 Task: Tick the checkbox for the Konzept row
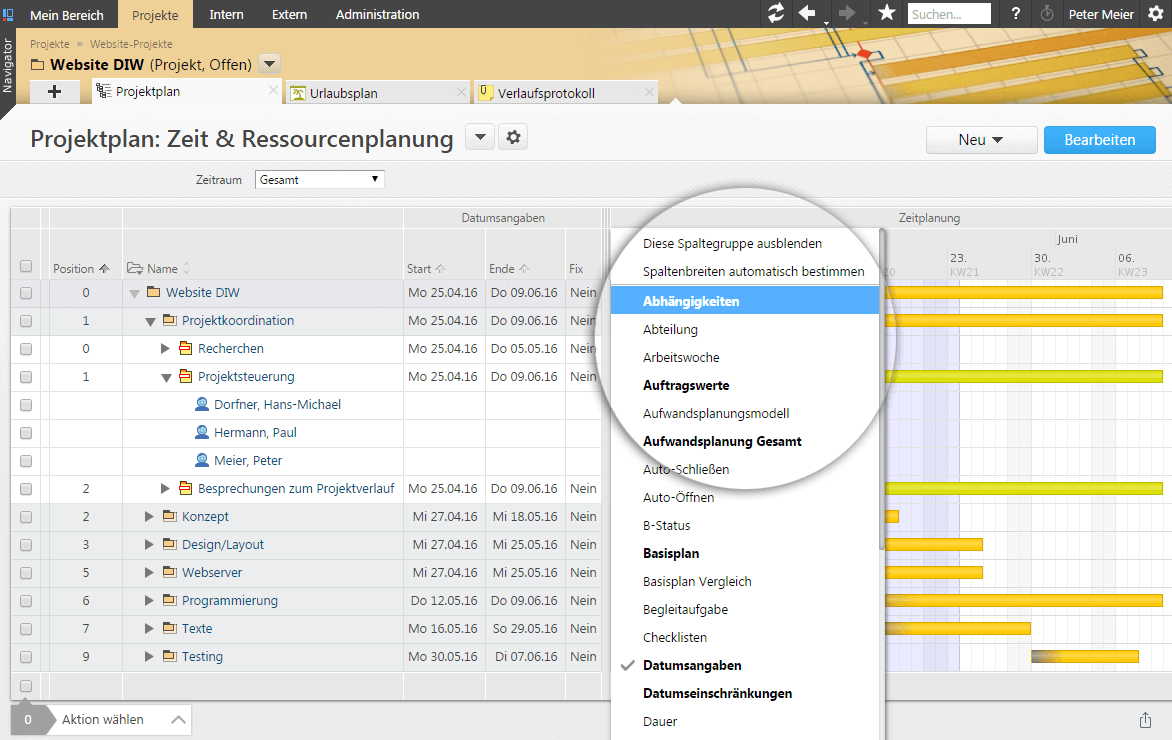point(26,517)
